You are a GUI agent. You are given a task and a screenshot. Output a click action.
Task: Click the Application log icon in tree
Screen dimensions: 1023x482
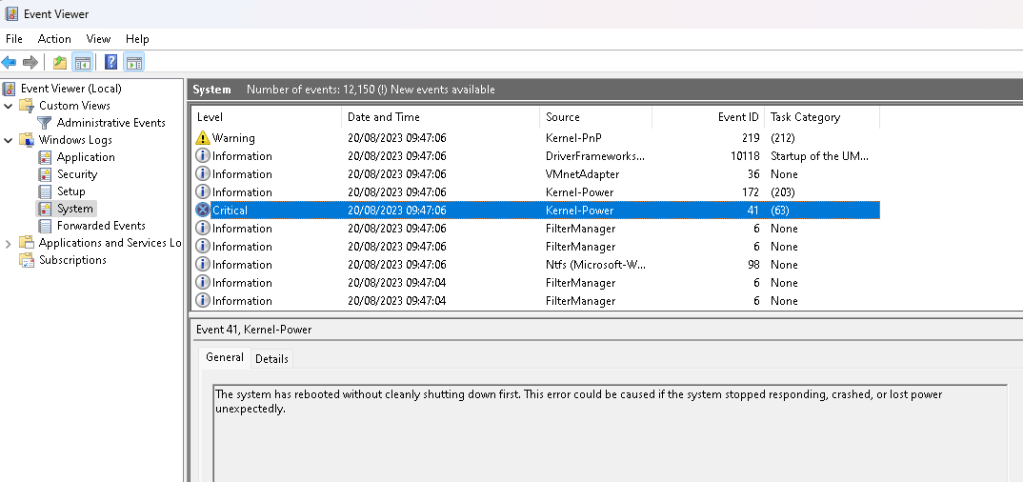[45, 157]
